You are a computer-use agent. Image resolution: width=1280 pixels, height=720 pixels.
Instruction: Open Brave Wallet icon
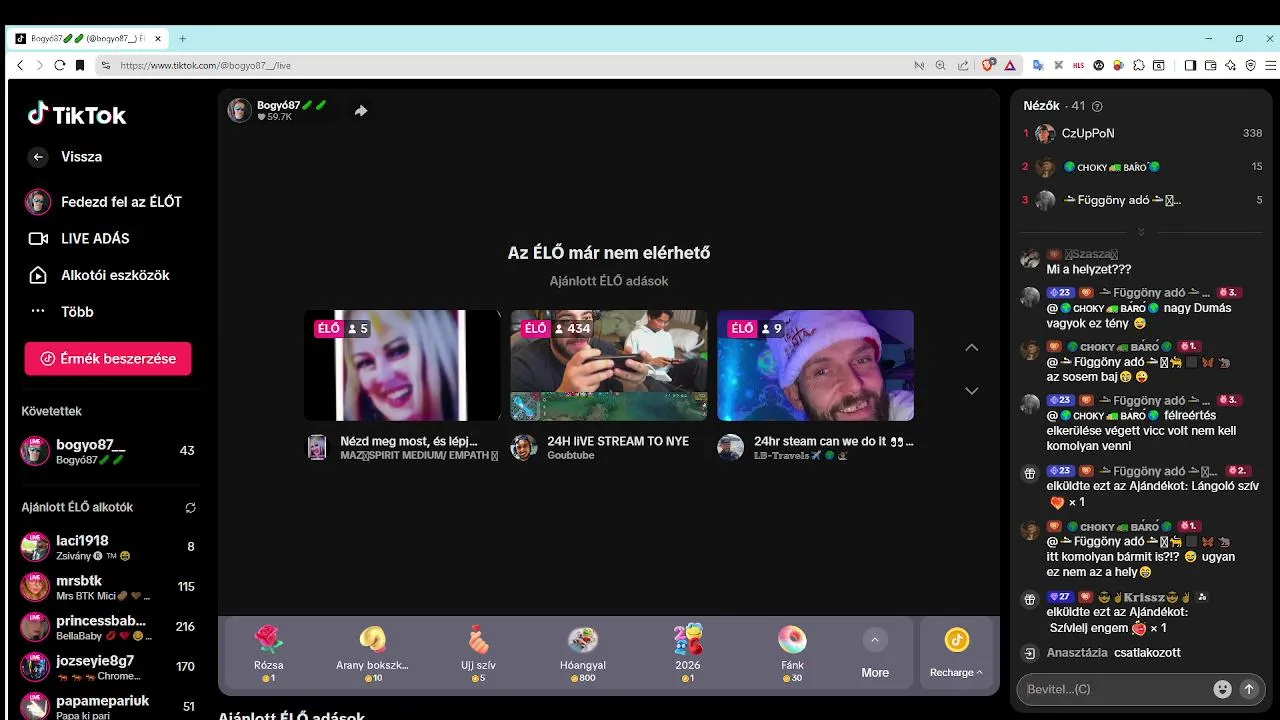pos(1210,65)
